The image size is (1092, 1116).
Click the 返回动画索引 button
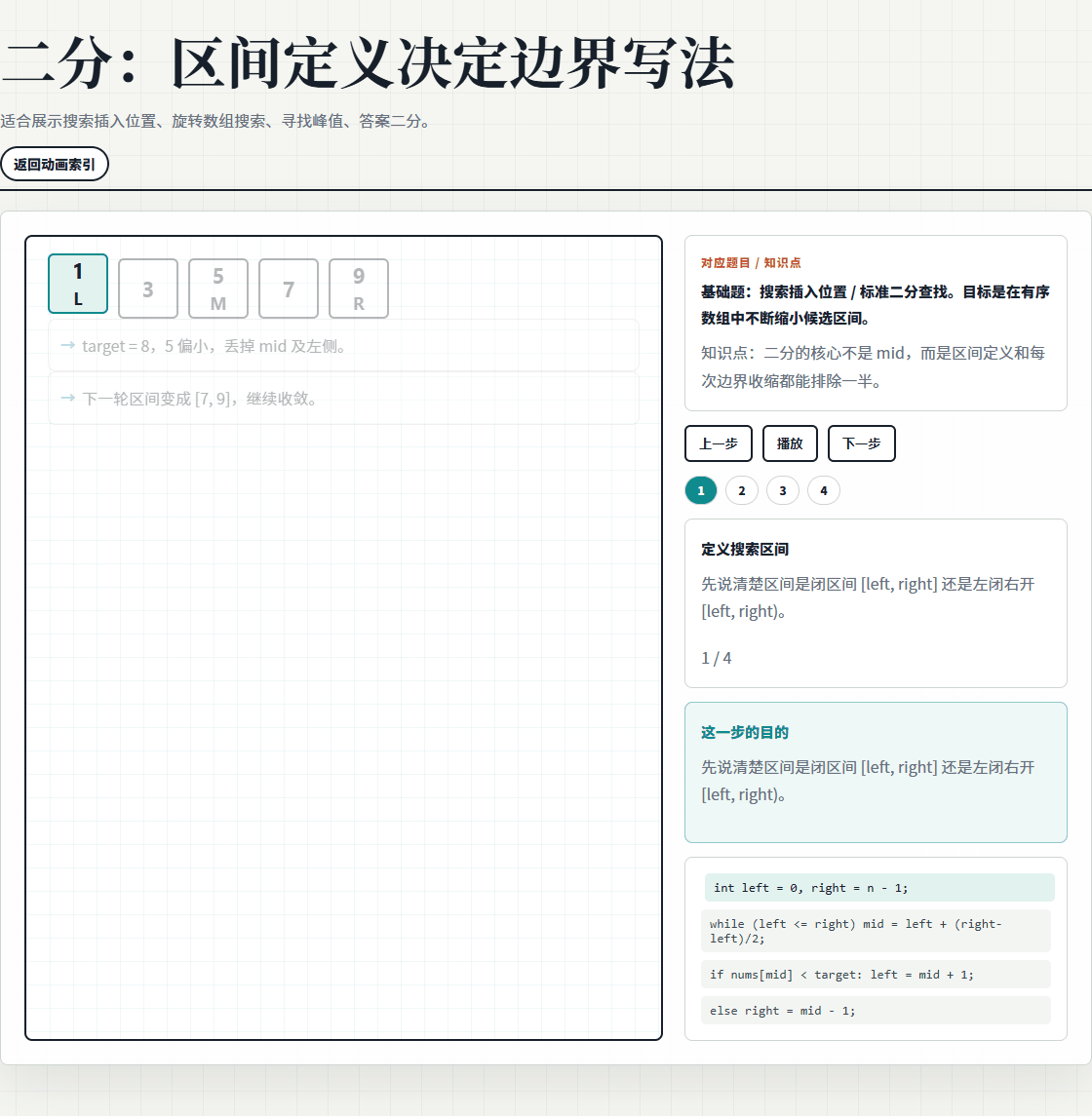[54, 165]
